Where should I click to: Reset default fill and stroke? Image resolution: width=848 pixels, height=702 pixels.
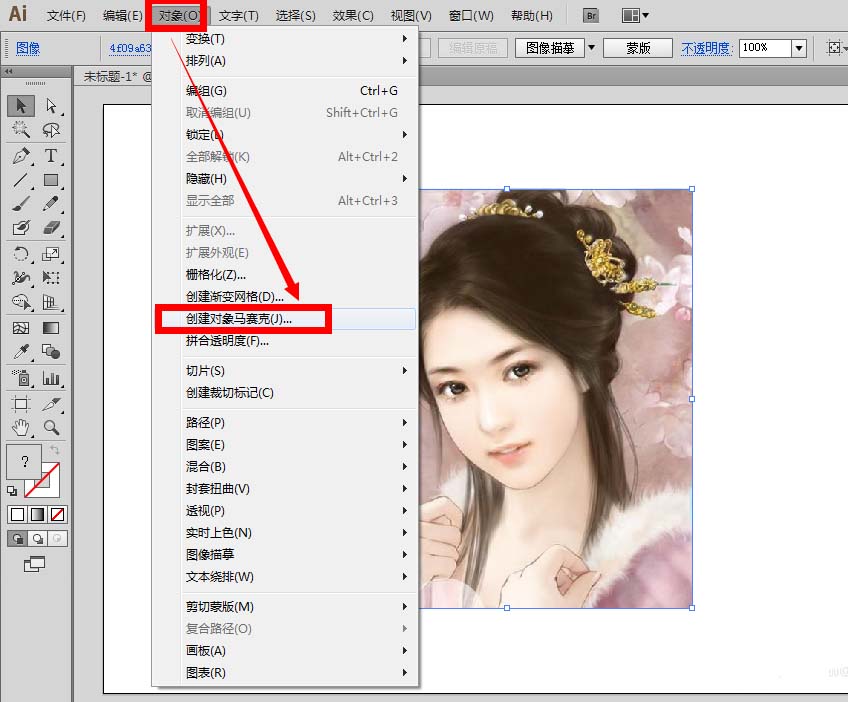12,491
